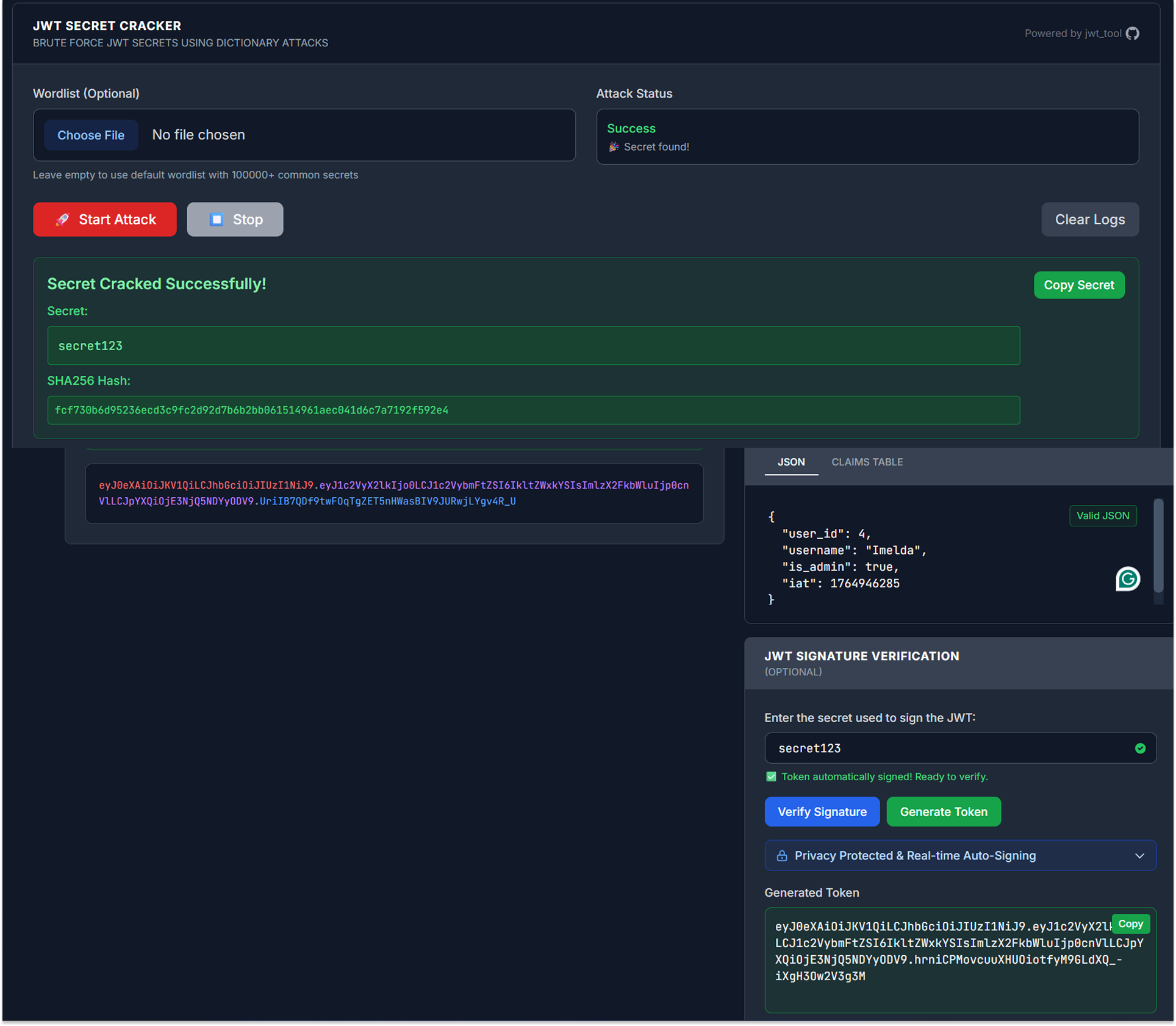The width and height of the screenshot is (1176, 1026).
Task: Choose a wordlist file
Action: click(x=91, y=135)
